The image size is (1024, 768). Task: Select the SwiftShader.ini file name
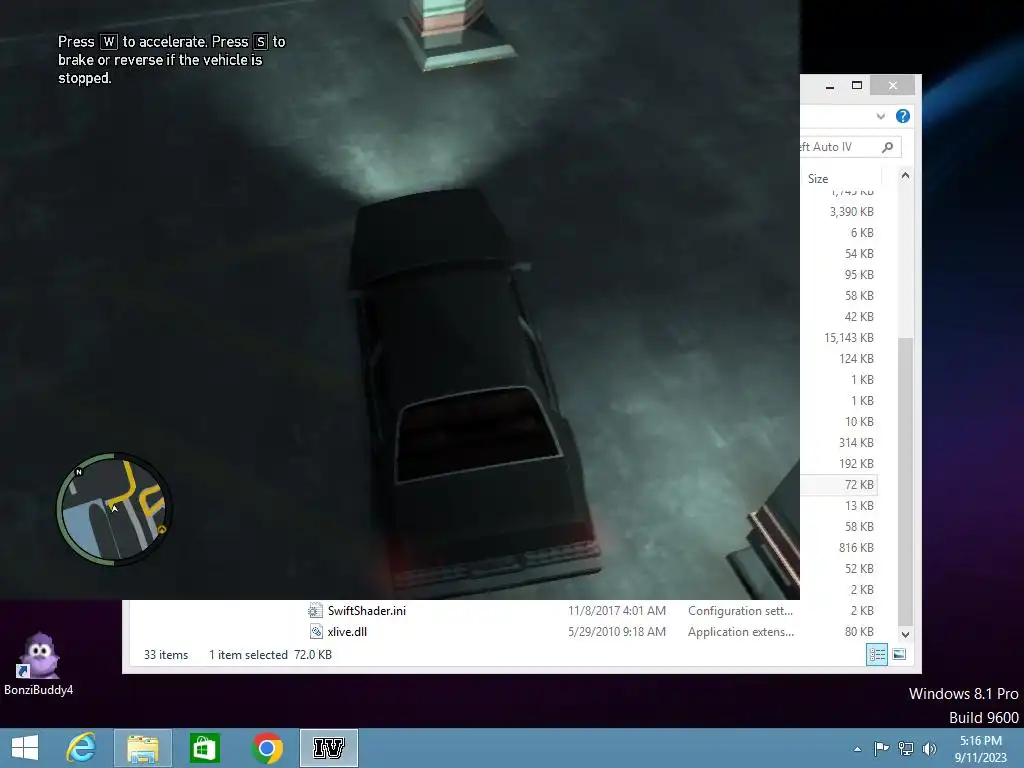(x=366, y=611)
